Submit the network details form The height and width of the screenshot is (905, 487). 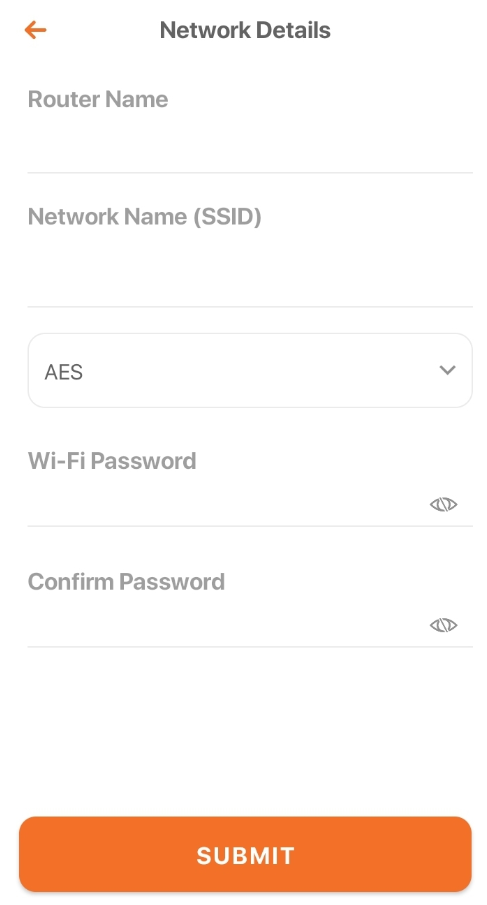coord(245,854)
